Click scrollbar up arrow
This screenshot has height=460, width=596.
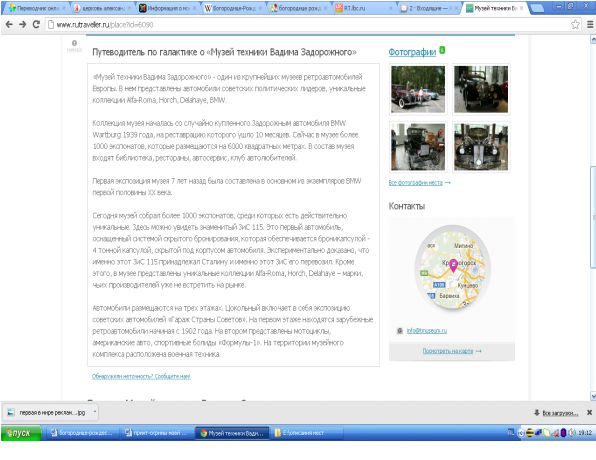(x=593, y=40)
